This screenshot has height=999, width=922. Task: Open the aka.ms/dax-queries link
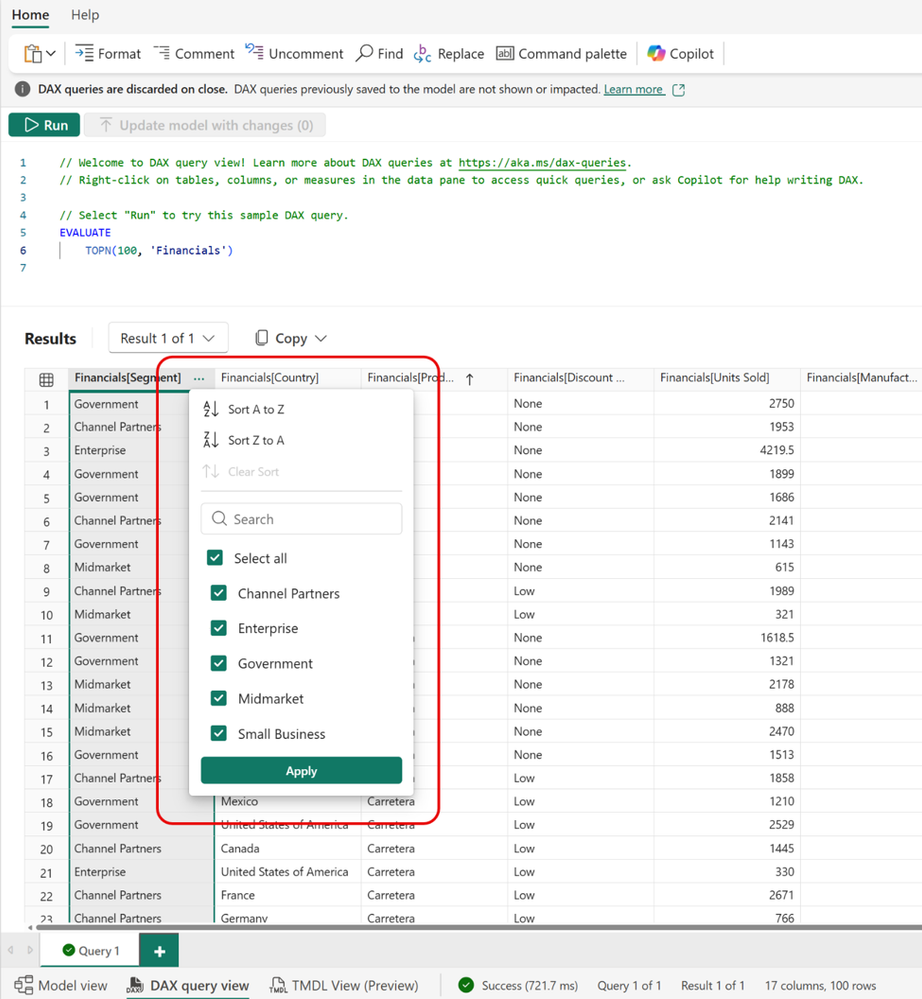point(542,162)
